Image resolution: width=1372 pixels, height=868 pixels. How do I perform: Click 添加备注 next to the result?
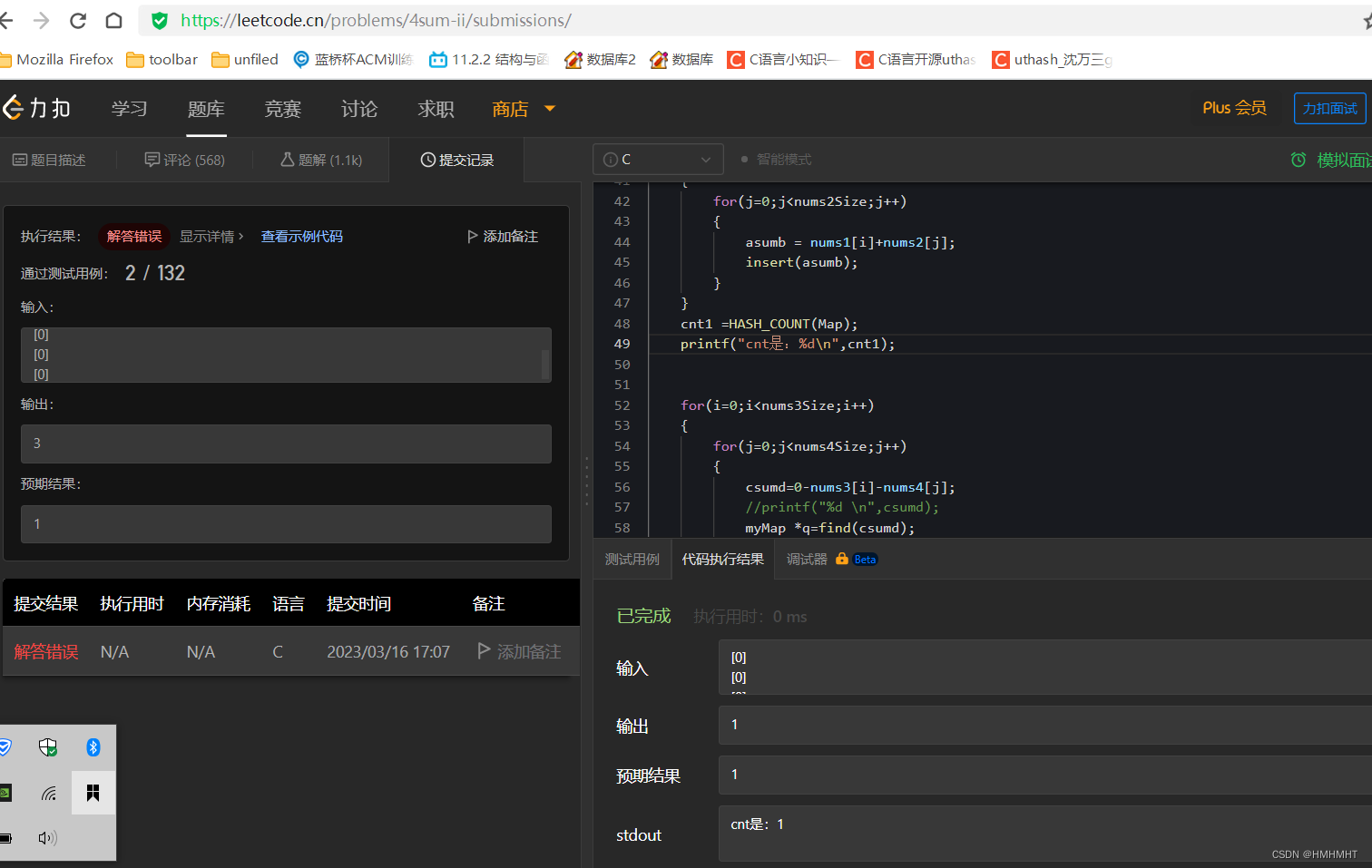510,237
